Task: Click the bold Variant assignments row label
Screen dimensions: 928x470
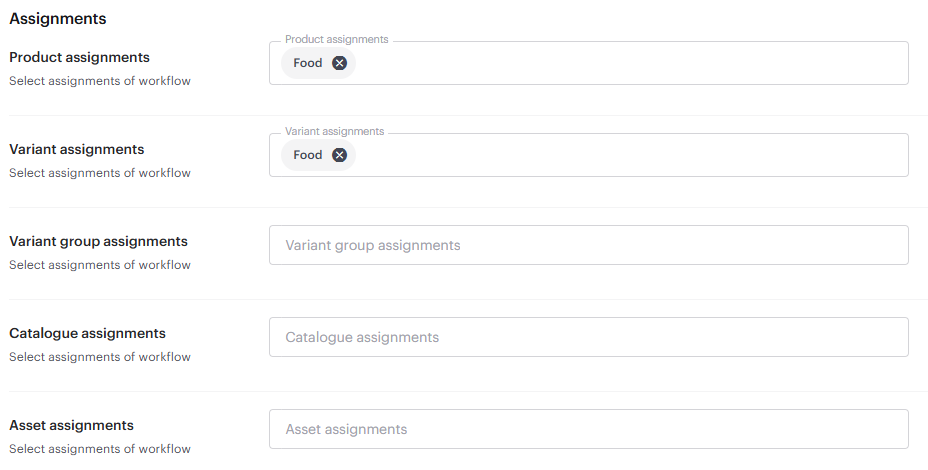Action: [76, 149]
